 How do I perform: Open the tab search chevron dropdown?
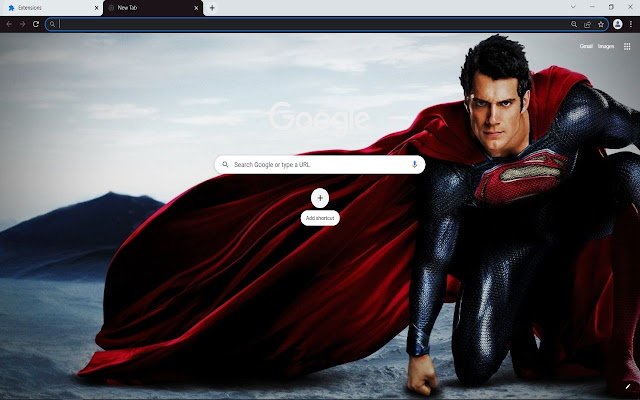pyautogui.click(x=573, y=7)
